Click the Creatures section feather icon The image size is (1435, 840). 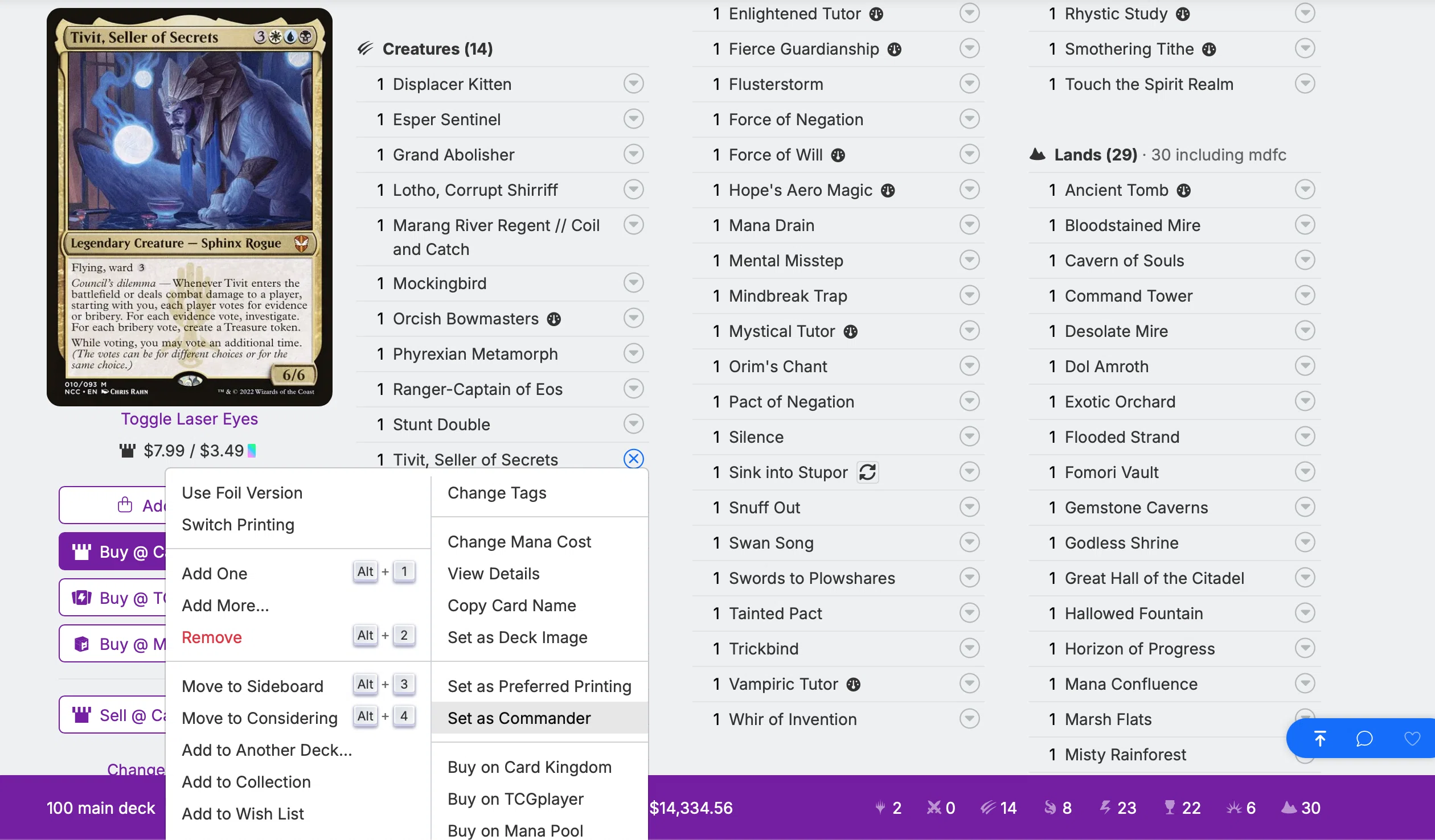coord(366,48)
